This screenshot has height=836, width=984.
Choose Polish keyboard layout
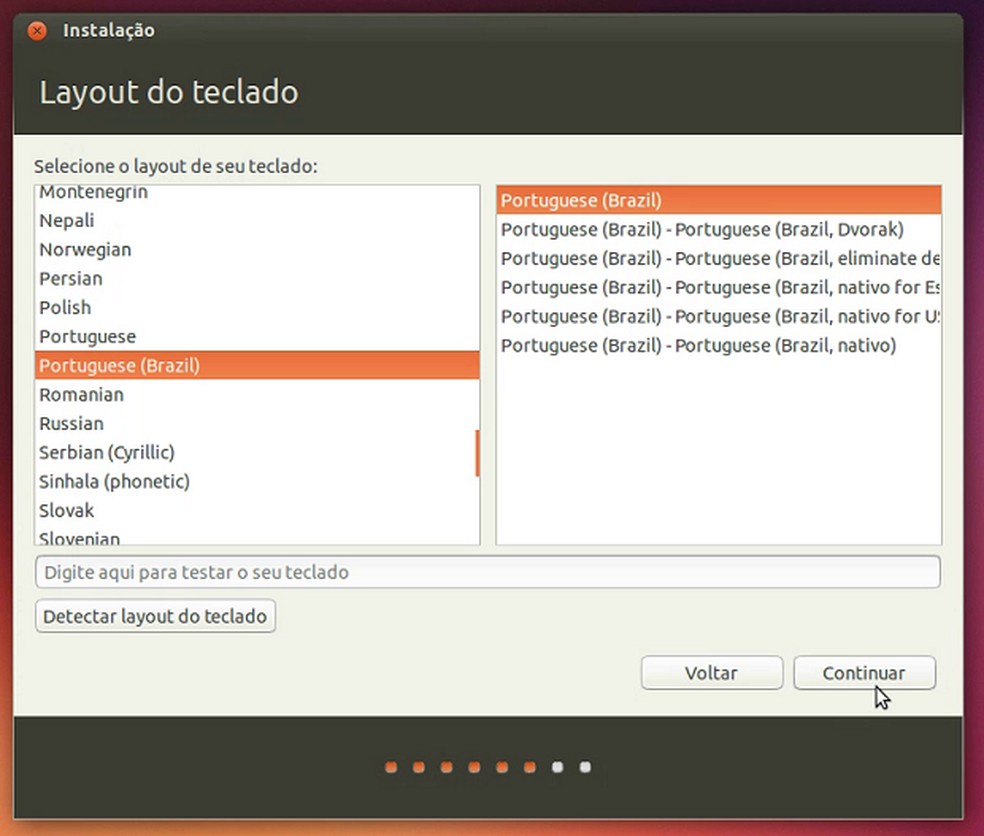[257, 307]
